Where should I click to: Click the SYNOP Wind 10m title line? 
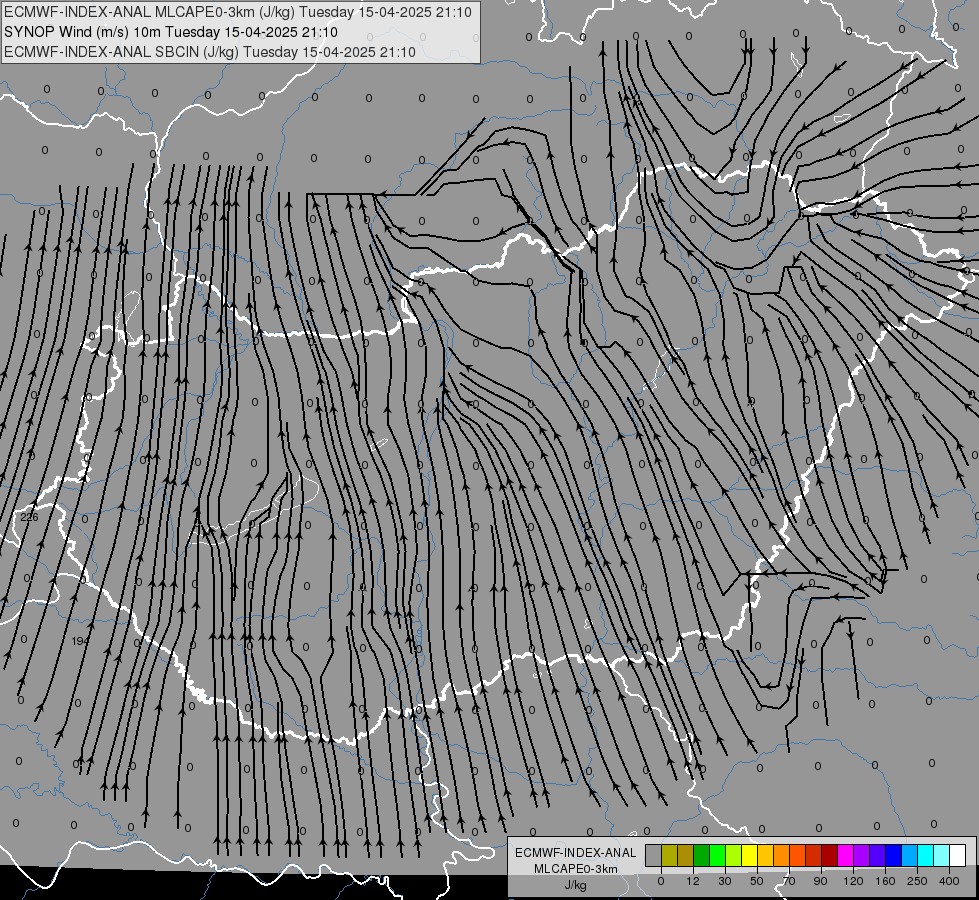coord(170,32)
